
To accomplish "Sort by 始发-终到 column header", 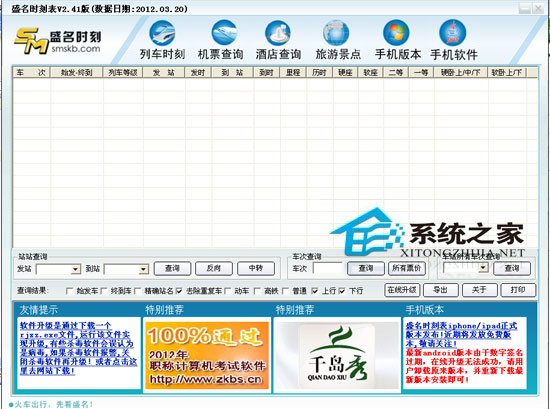I will coord(76,73).
